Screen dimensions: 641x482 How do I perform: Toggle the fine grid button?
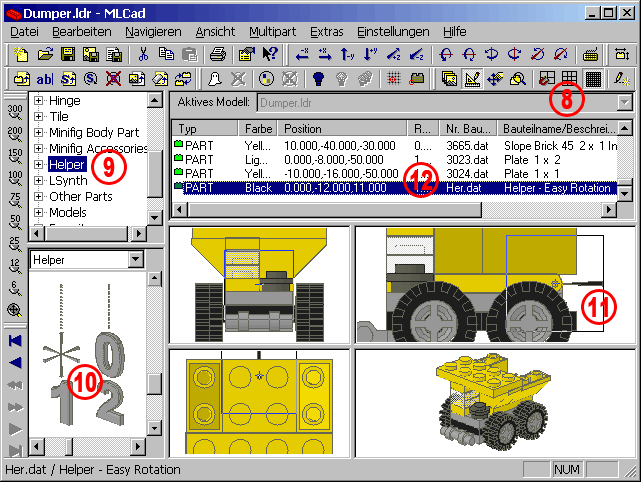click(x=593, y=78)
